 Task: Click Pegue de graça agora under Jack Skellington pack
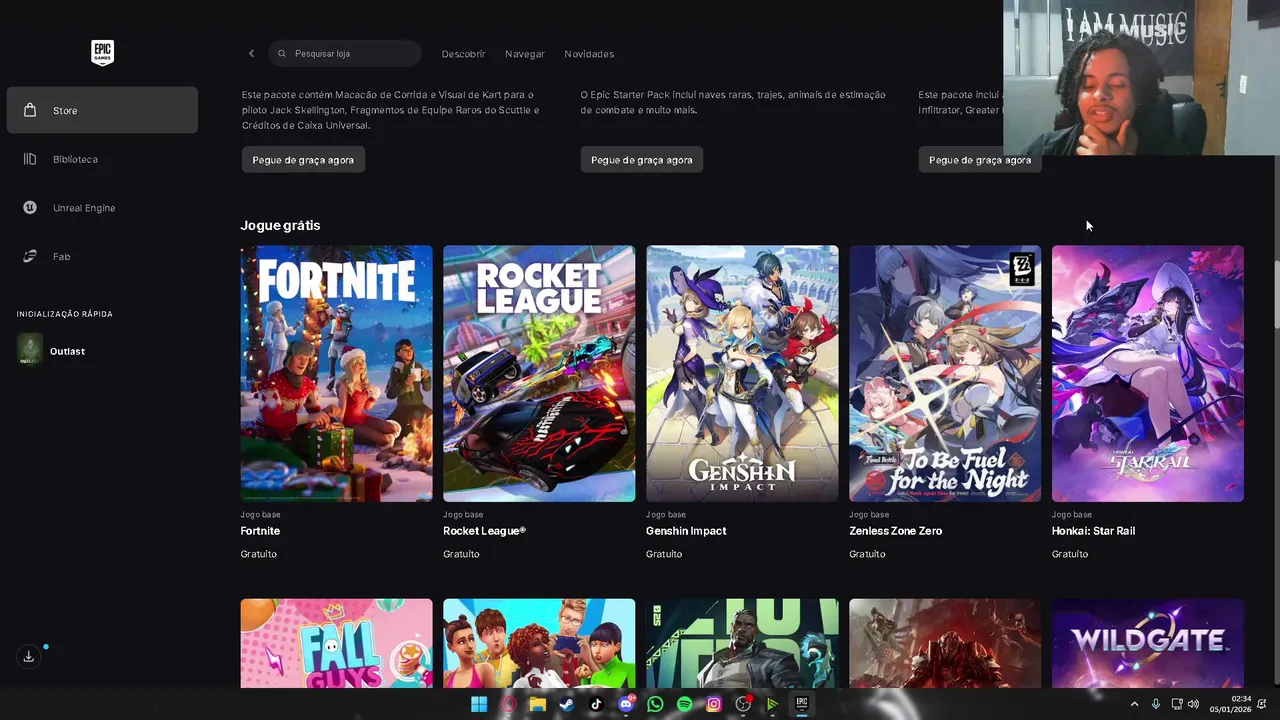(x=303, y=160)
